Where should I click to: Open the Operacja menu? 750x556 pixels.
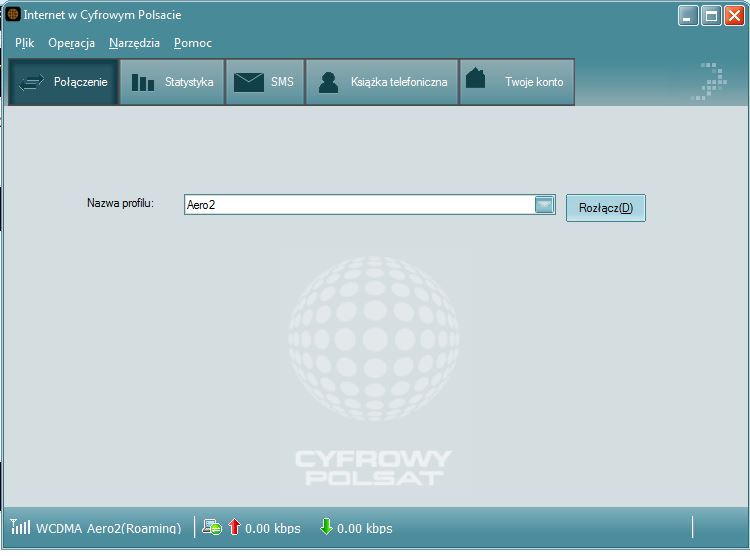[x=71, y=43]
